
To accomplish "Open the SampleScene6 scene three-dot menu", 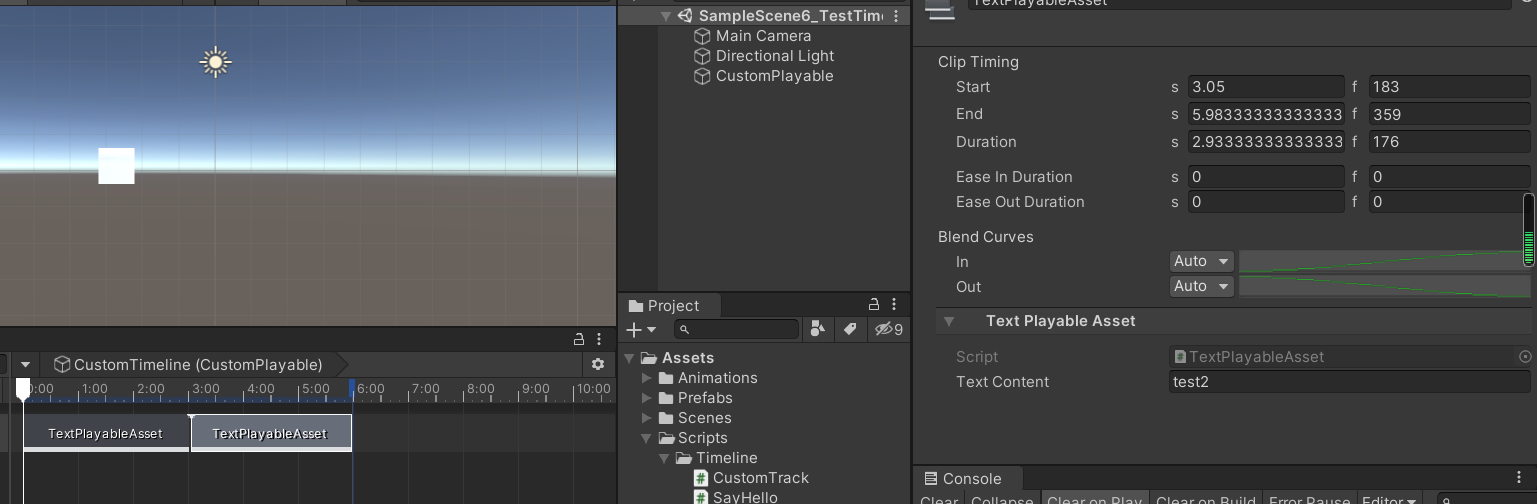I will (x=896, y=16).
